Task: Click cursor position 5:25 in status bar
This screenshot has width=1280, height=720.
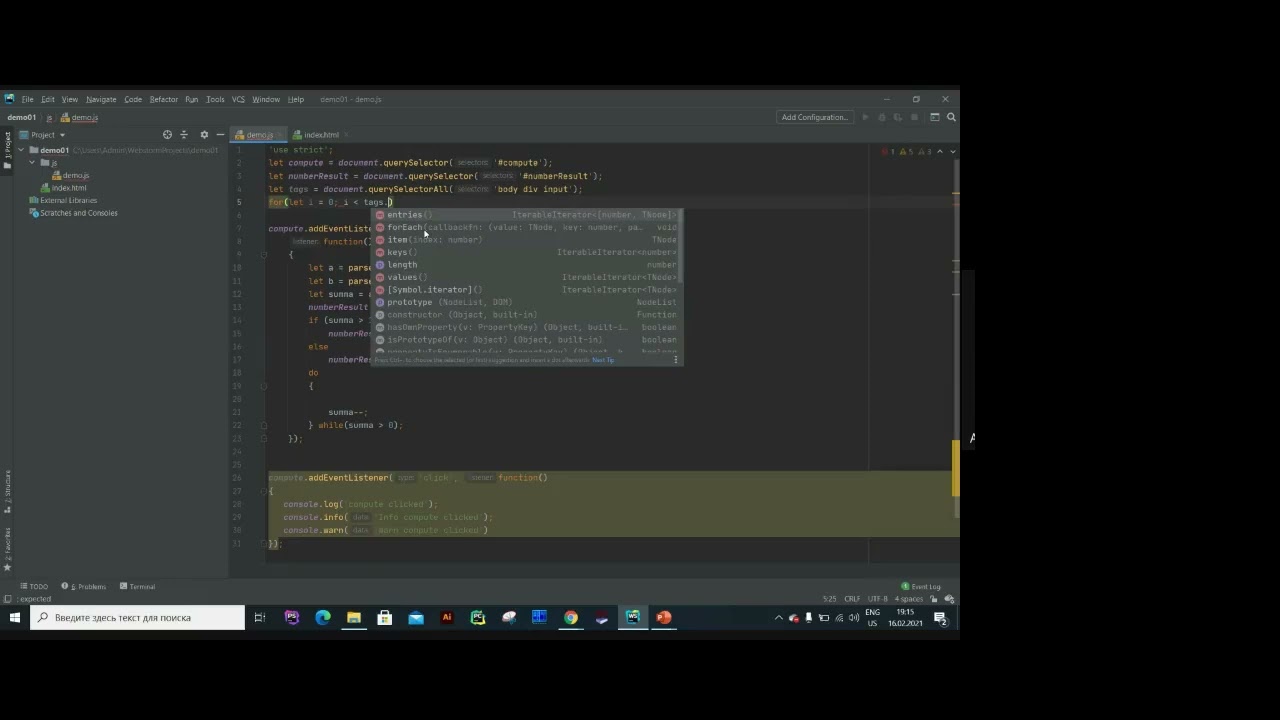Action: tap(829, 599)
